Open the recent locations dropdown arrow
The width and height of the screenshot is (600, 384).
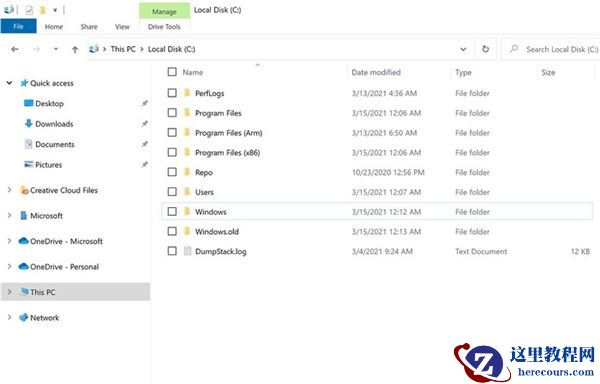[x=56, y=49]
